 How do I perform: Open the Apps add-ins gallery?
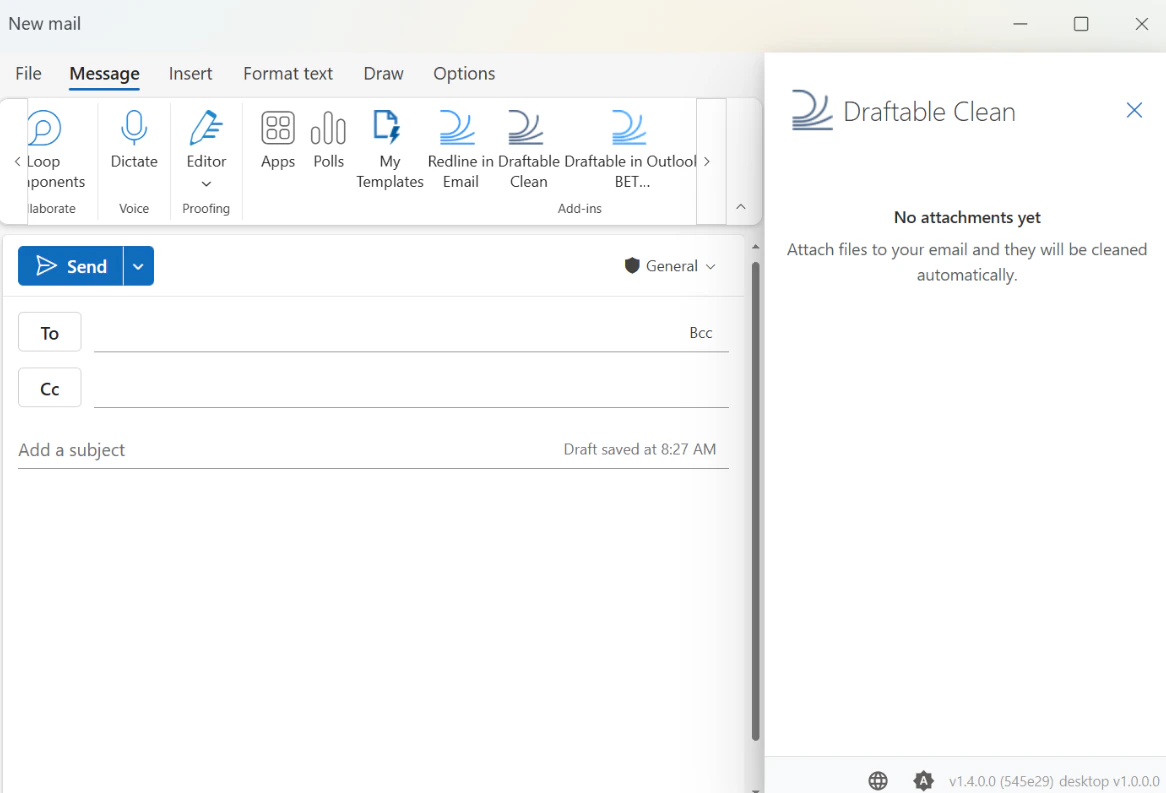click(x=278, y=140)
